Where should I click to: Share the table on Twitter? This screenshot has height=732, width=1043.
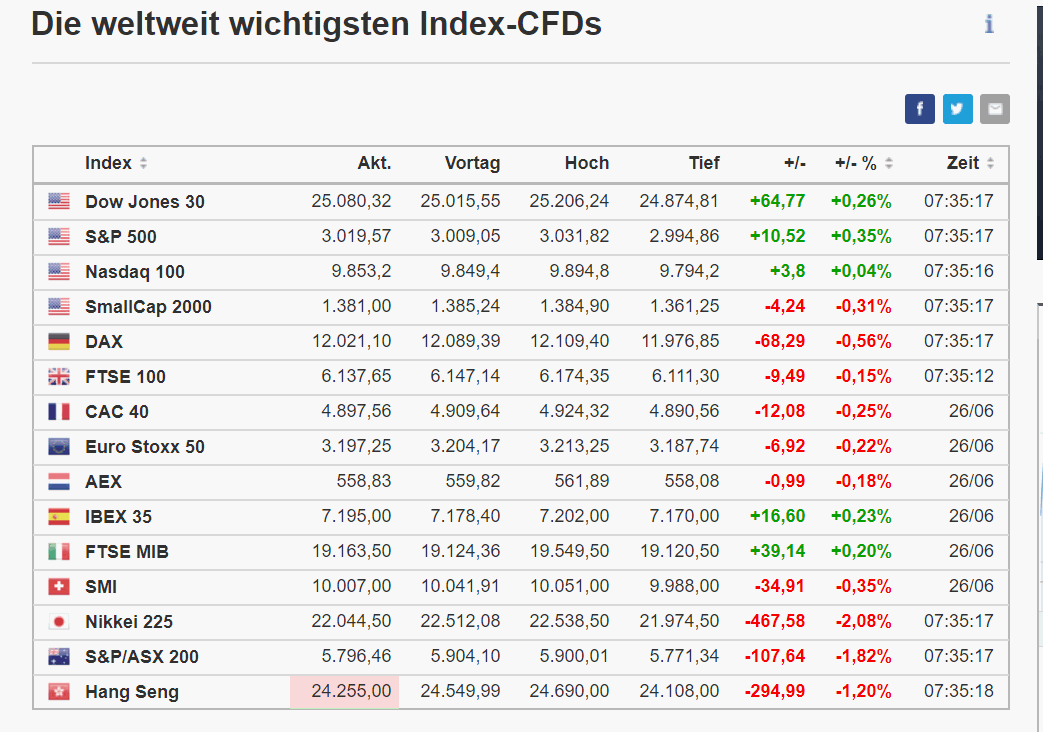click(957, 109)
